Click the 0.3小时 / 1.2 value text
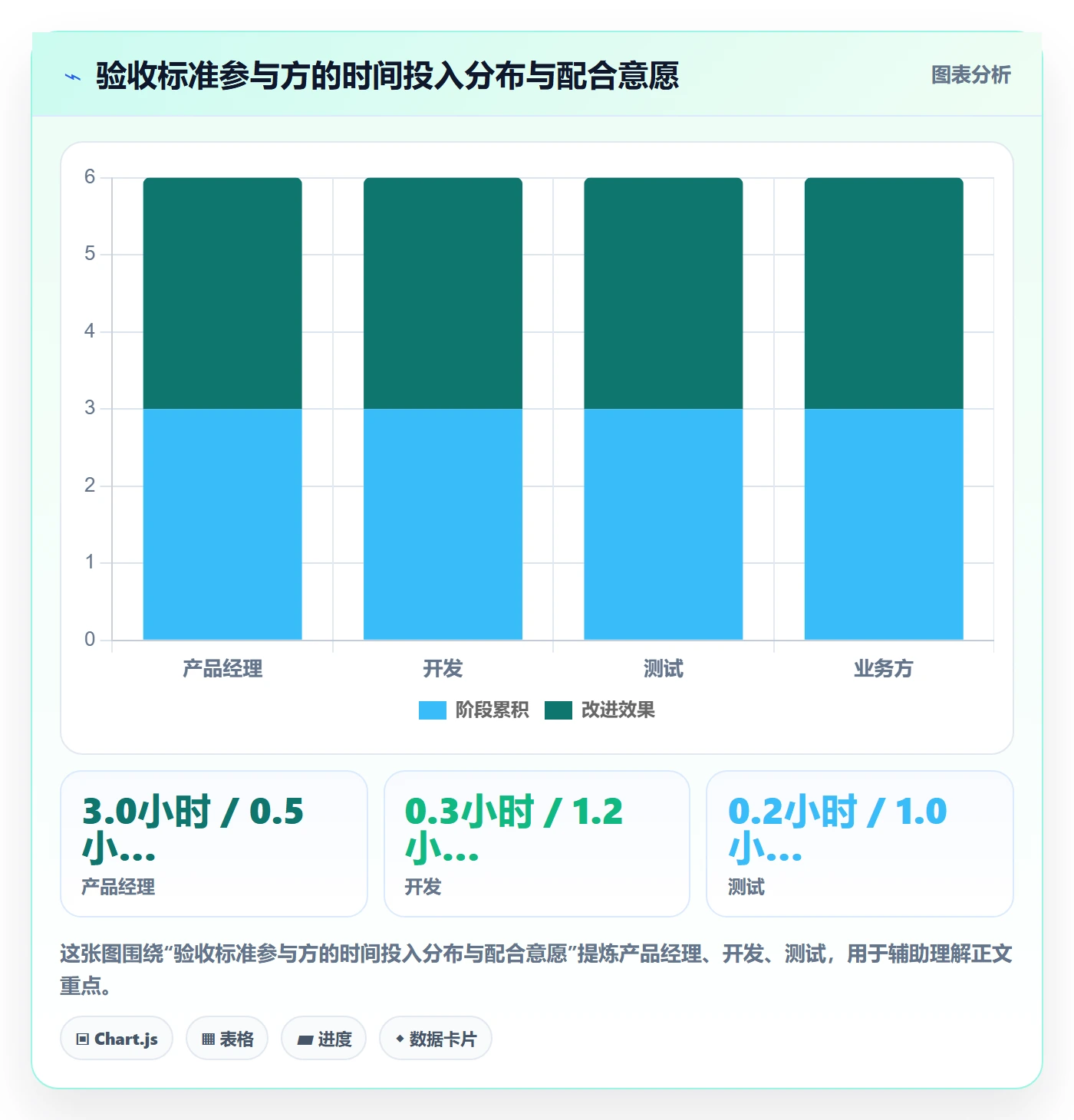The height and width of the screenshot is (1120, 1074). [x=514, y=830]
